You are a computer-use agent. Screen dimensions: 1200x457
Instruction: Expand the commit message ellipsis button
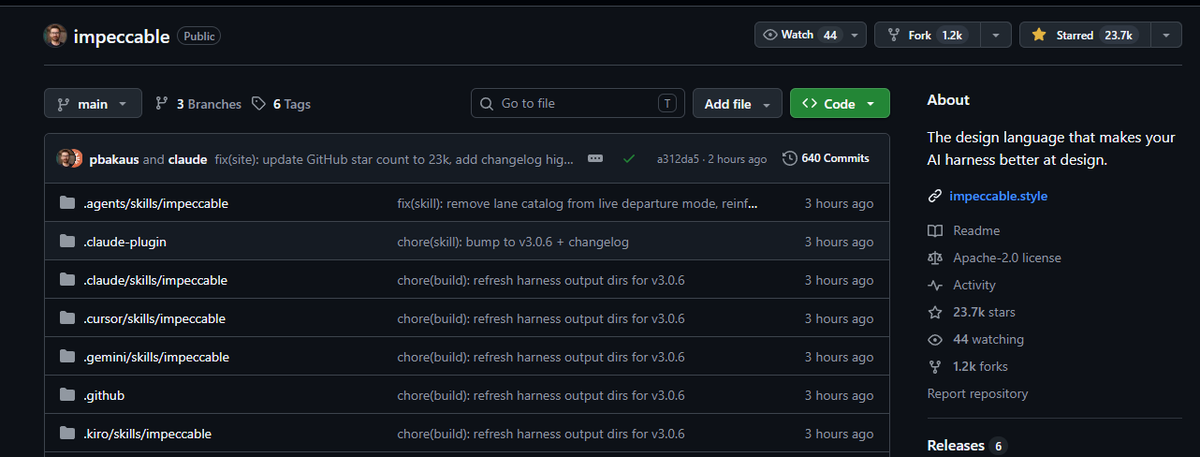[595, 159]
